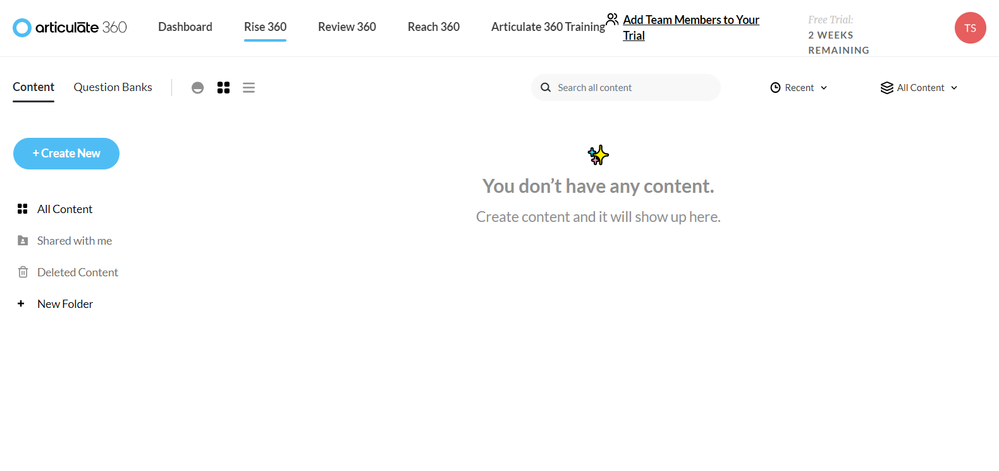Click the Create New button
The width and height of the screenshot is (999, 471).
(x=66, y=154)
